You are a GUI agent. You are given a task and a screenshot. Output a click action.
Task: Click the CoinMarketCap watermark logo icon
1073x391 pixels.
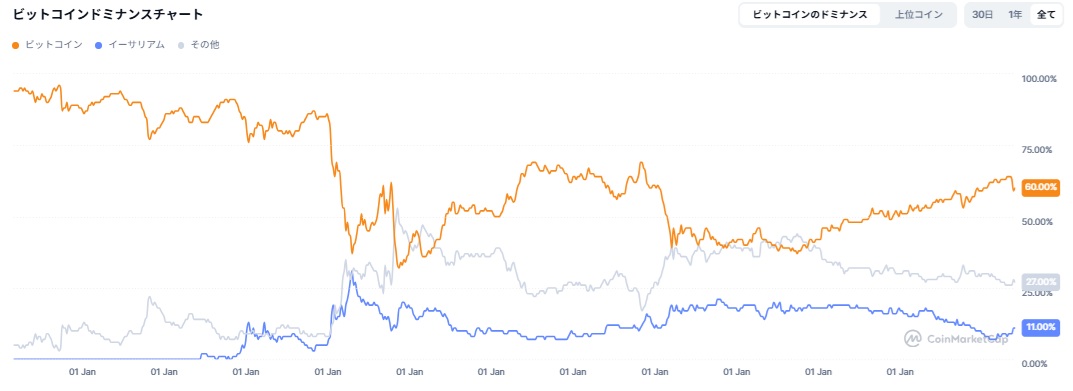pos(913,338)
